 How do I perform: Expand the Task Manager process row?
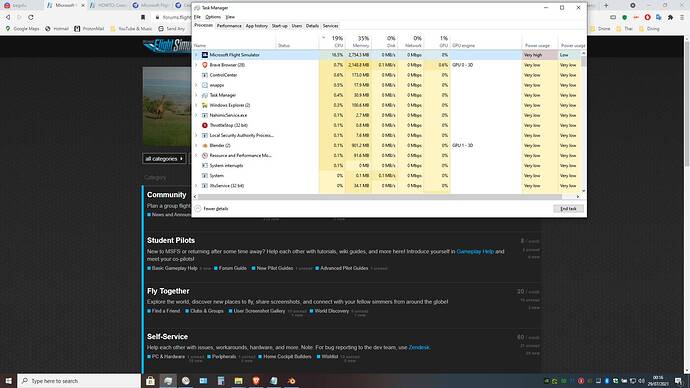pos(196,95)
